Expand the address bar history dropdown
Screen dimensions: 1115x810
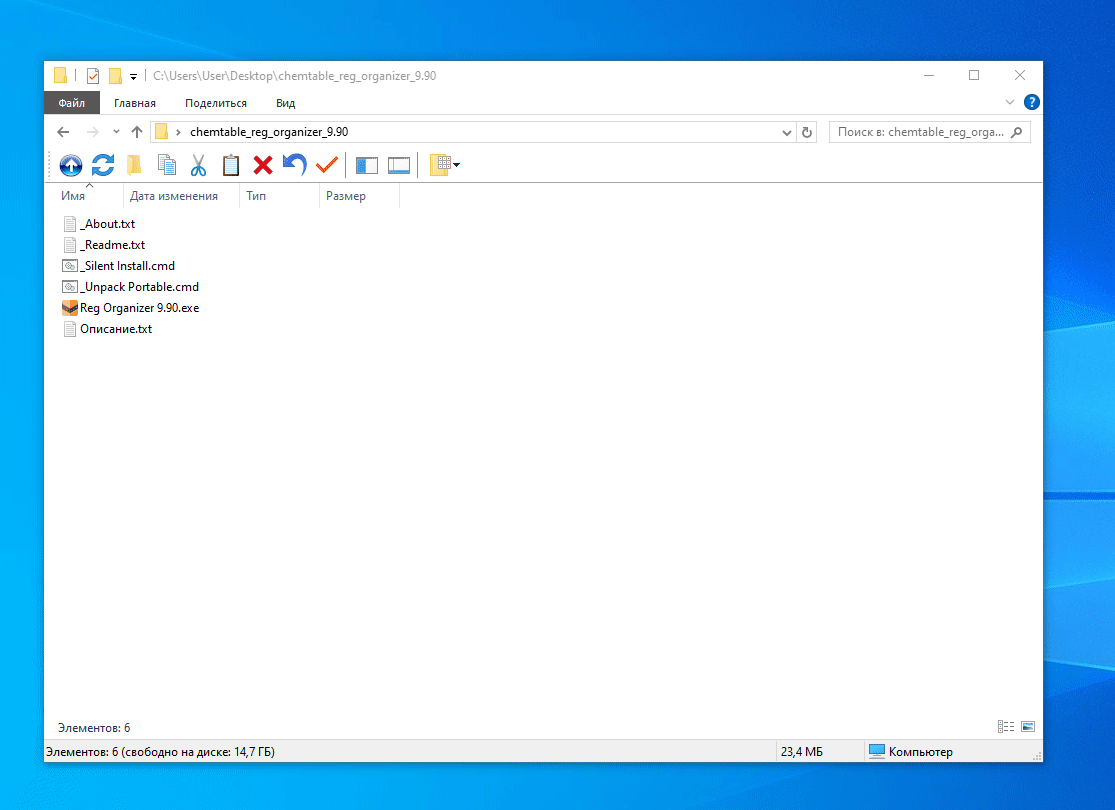click(786, 132)
